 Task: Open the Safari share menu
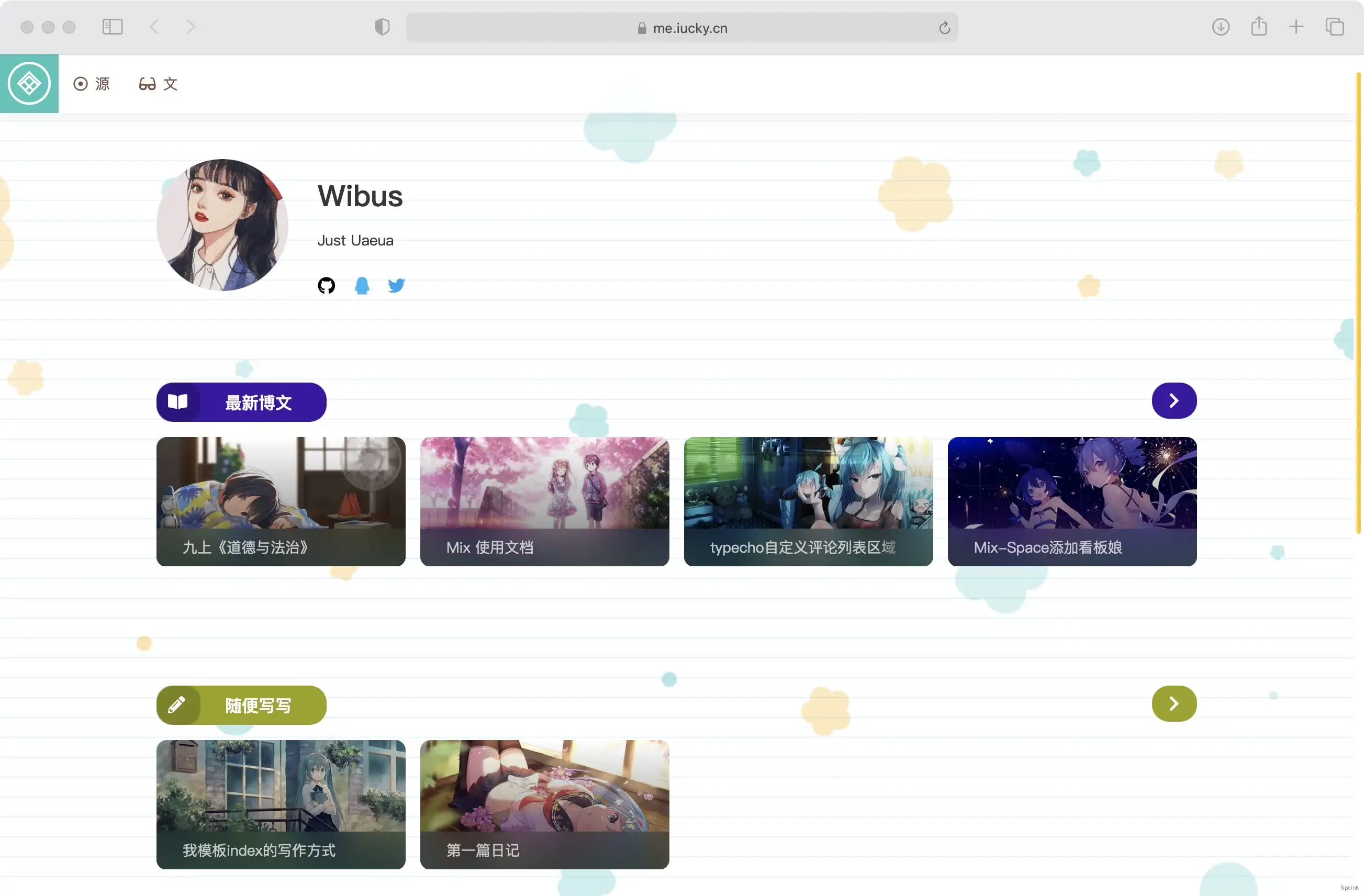(1259, 26)
